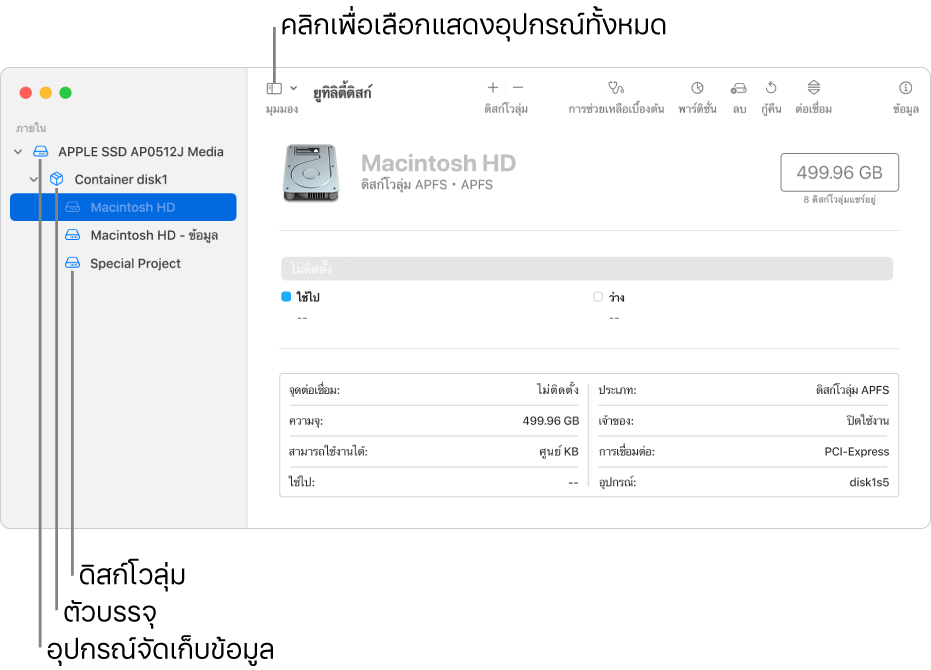931x670 pixels.
Task: Click the 499.96 GB capacity box
Action: [839, 173]
